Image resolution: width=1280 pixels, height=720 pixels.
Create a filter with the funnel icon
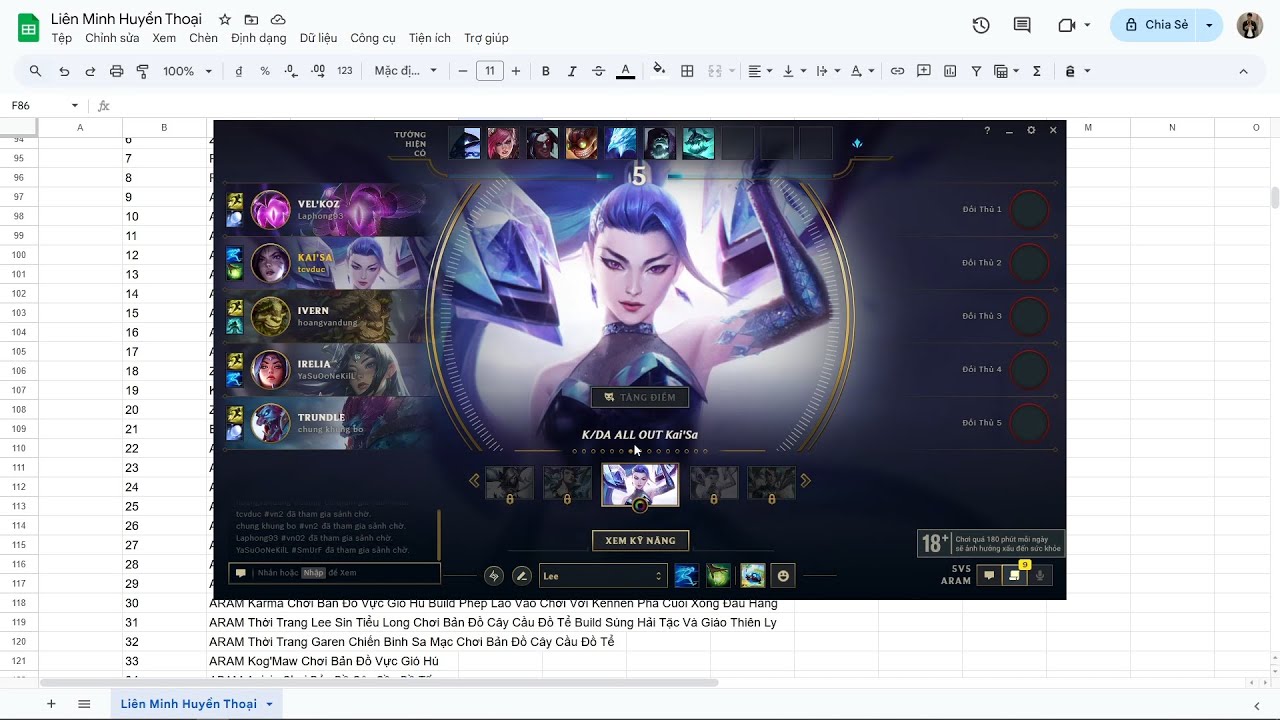click(x=976, y=71)
